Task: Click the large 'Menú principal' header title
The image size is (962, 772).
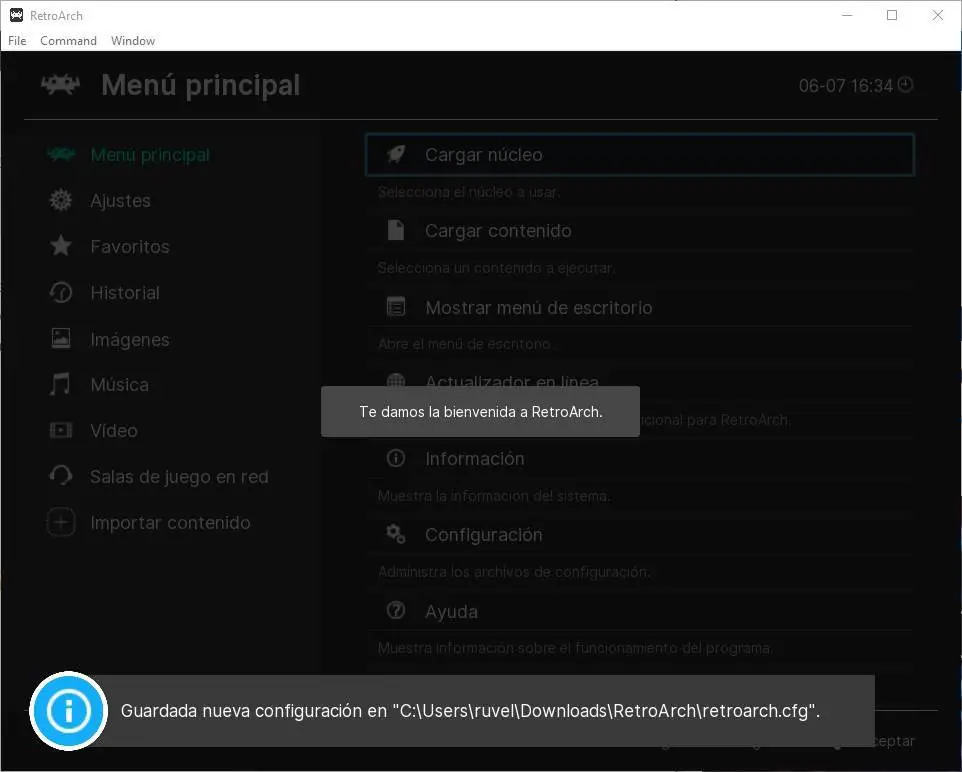Action: (201, 85)
